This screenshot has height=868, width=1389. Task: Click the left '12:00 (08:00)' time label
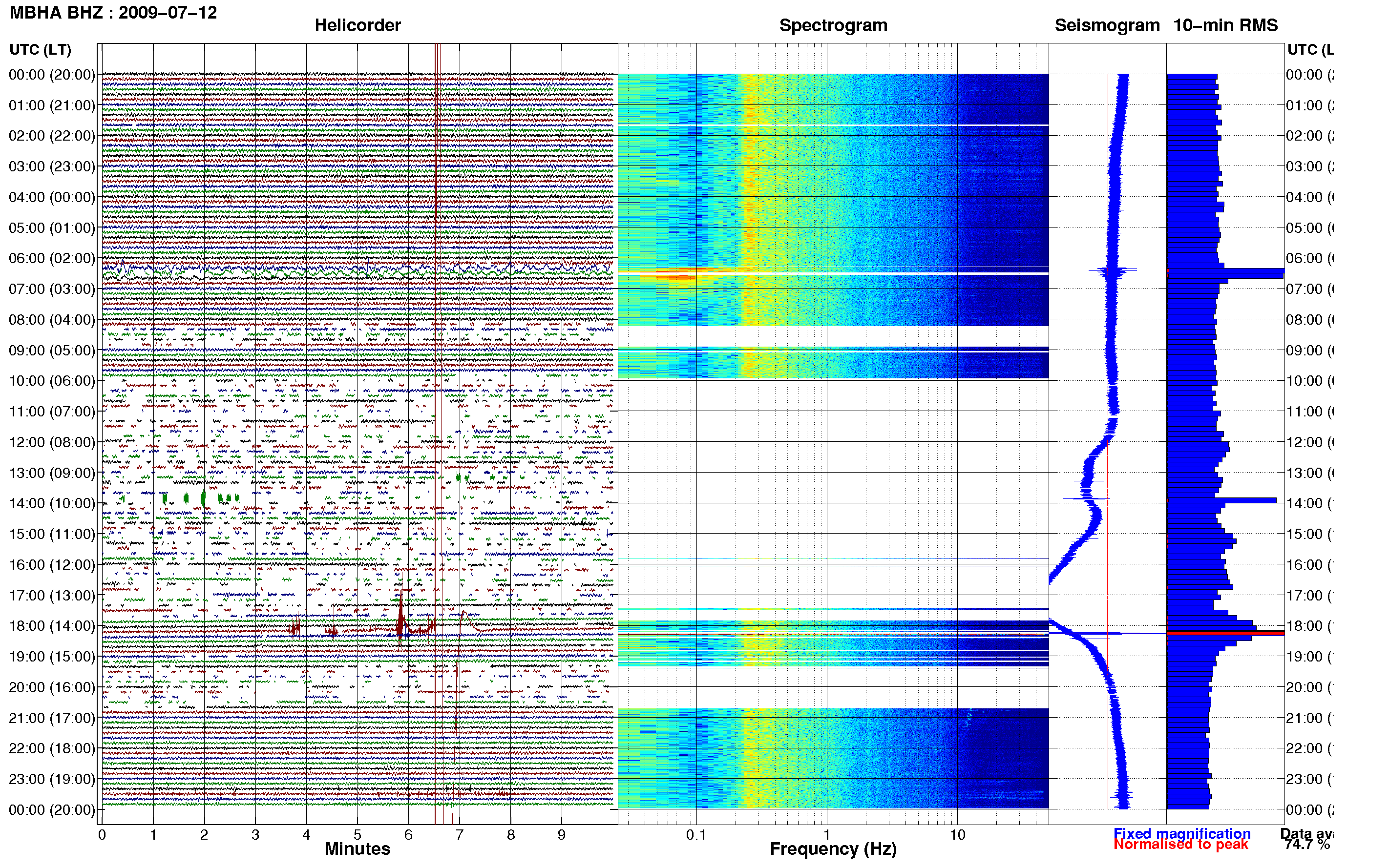[x=52, y=442]
